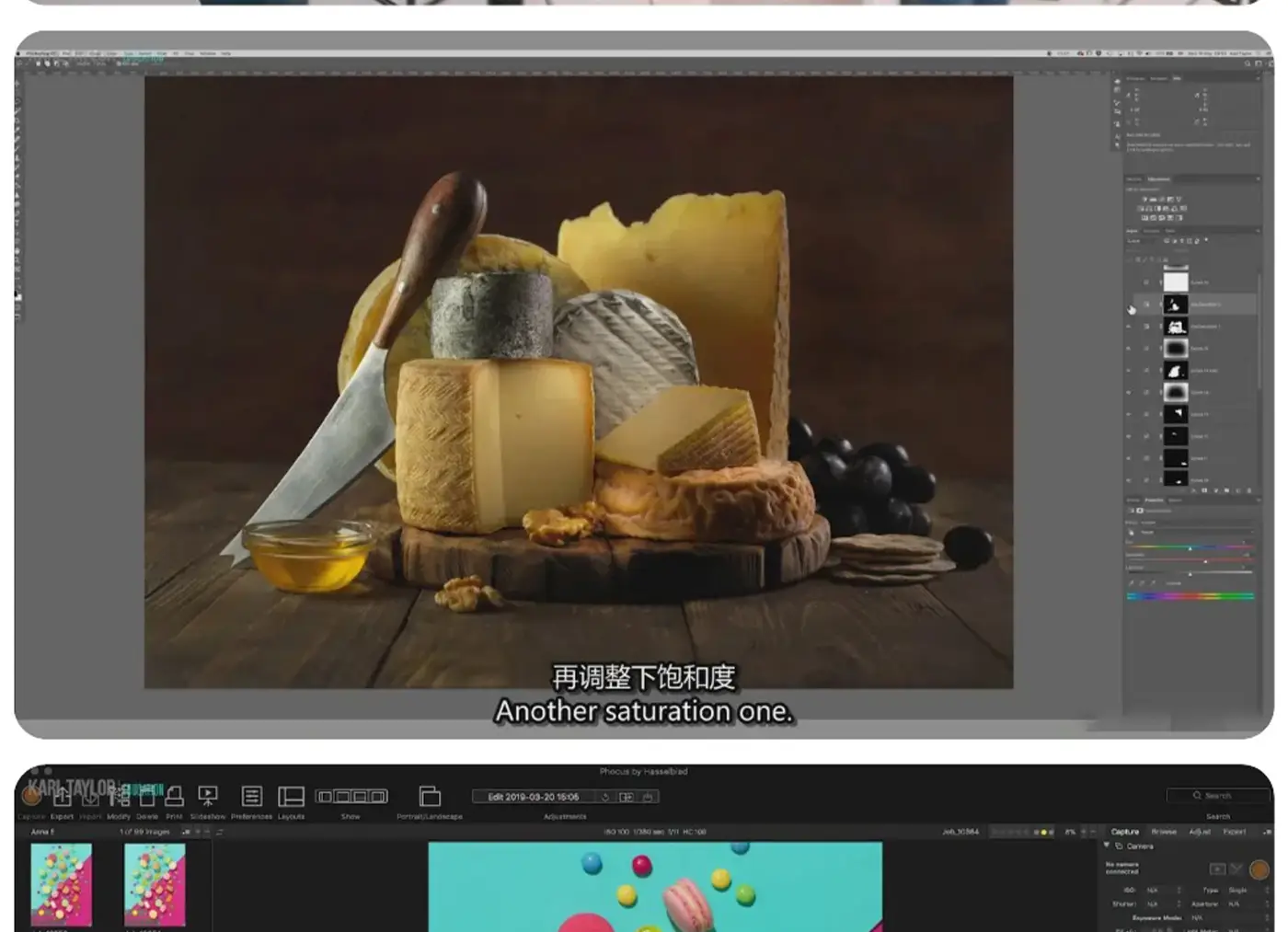Adjust the Hue slider in Photoshop Properties
The width and height of the screenshot is (1288, 932).
pos(1190,548)
